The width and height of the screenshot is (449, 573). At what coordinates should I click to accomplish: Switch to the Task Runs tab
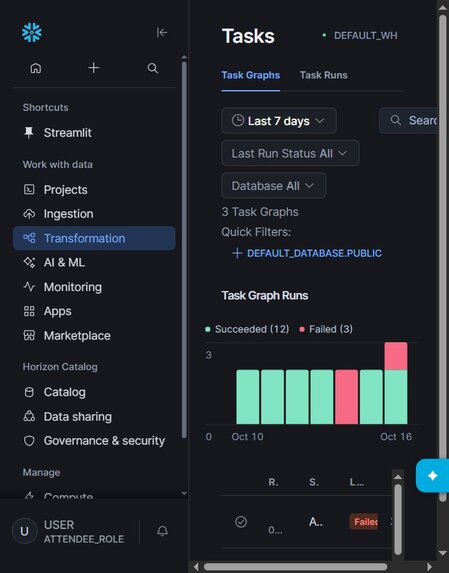click(x=324, y=75)
